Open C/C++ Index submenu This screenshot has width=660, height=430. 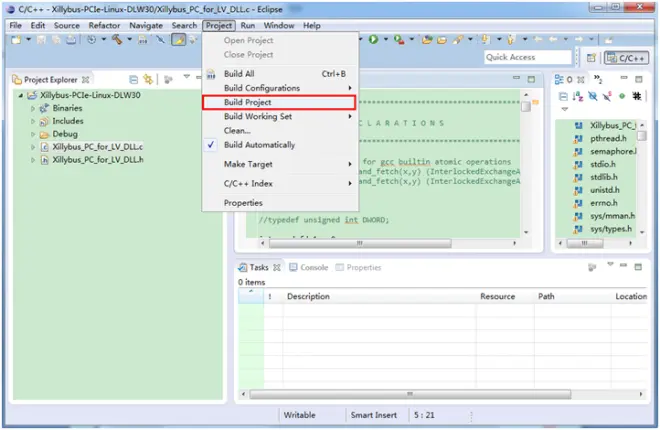279,183
